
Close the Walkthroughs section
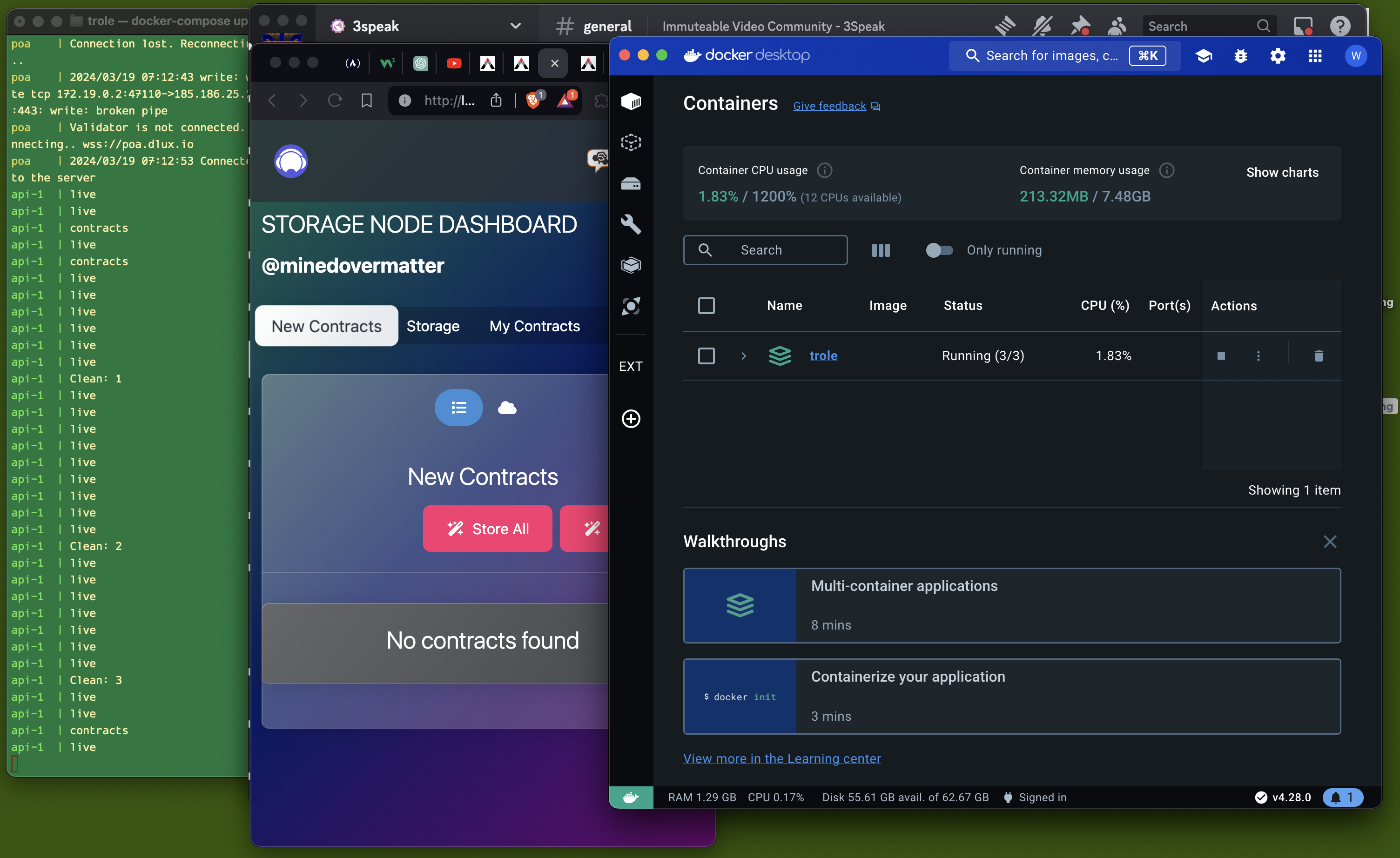tap(1330, 542)
